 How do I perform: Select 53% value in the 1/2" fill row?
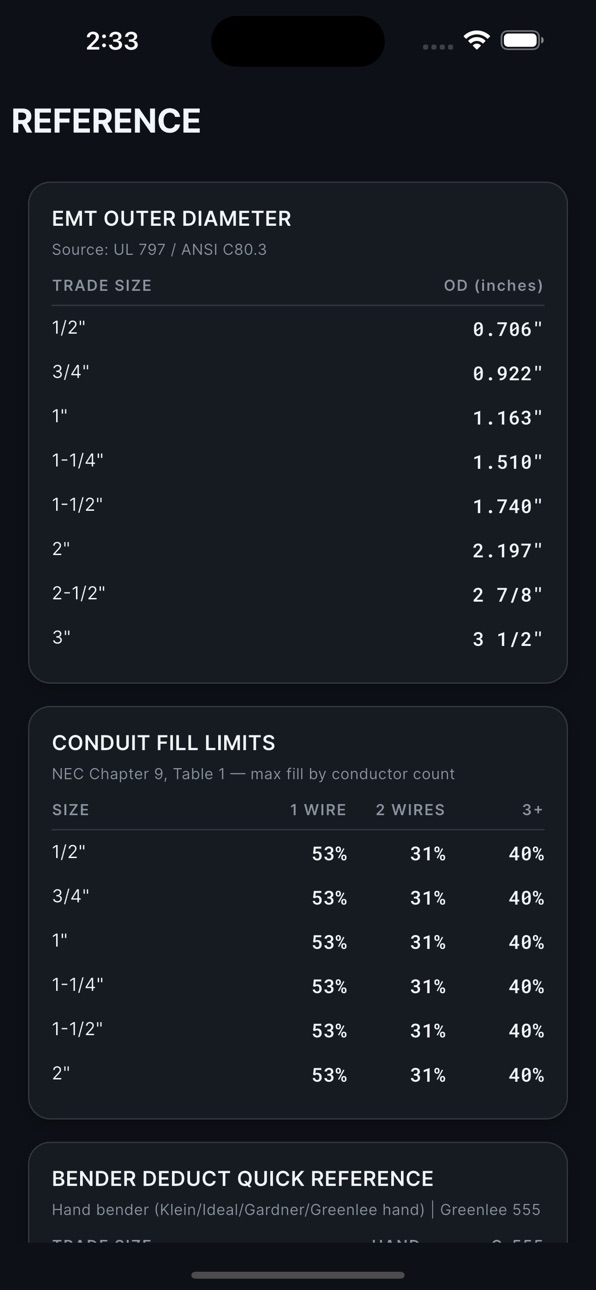pos(329,854)
